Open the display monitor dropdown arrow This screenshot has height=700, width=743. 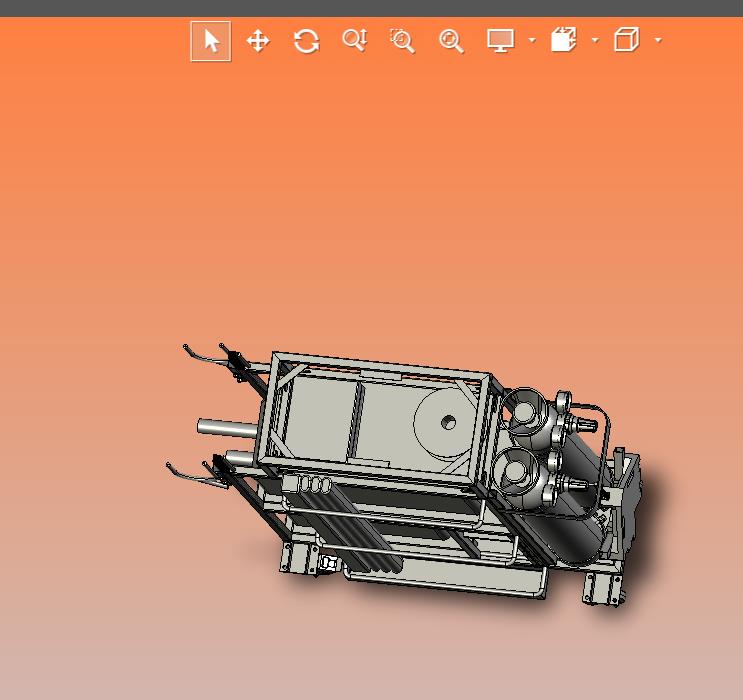tap(532, 41)
